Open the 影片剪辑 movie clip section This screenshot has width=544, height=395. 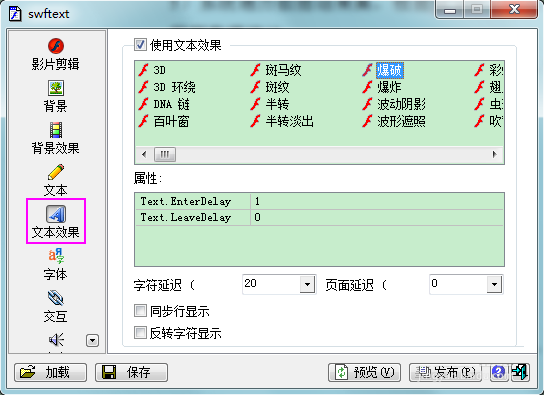(56, 54)
